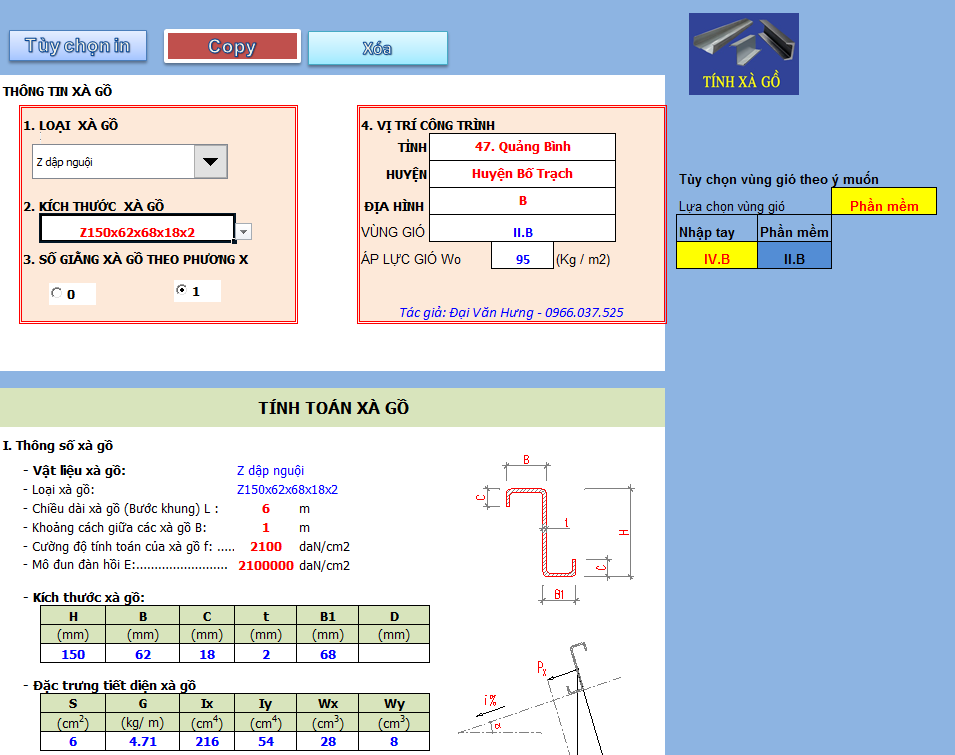This screenshot has height=755, width=955.
Task: Click the yellow IV.B manual cell
Action: 717,256
